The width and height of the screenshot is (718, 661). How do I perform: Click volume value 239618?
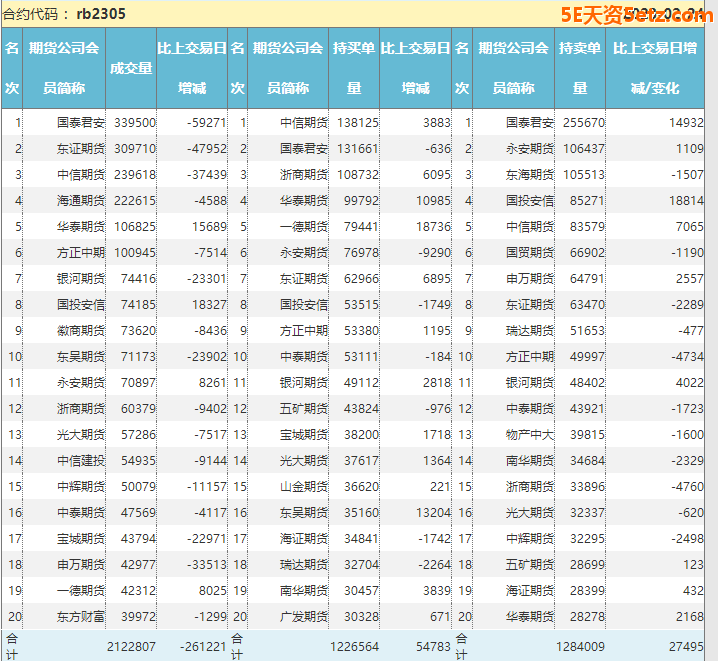[x=135, y=175]
